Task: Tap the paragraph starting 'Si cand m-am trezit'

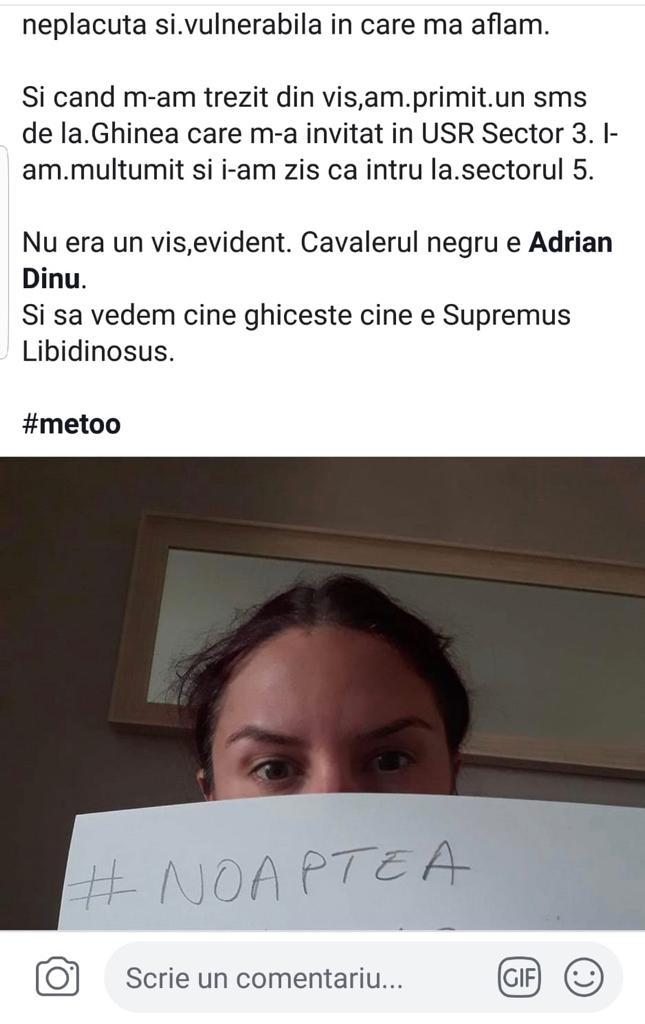Action: click(x=320, y=133)
